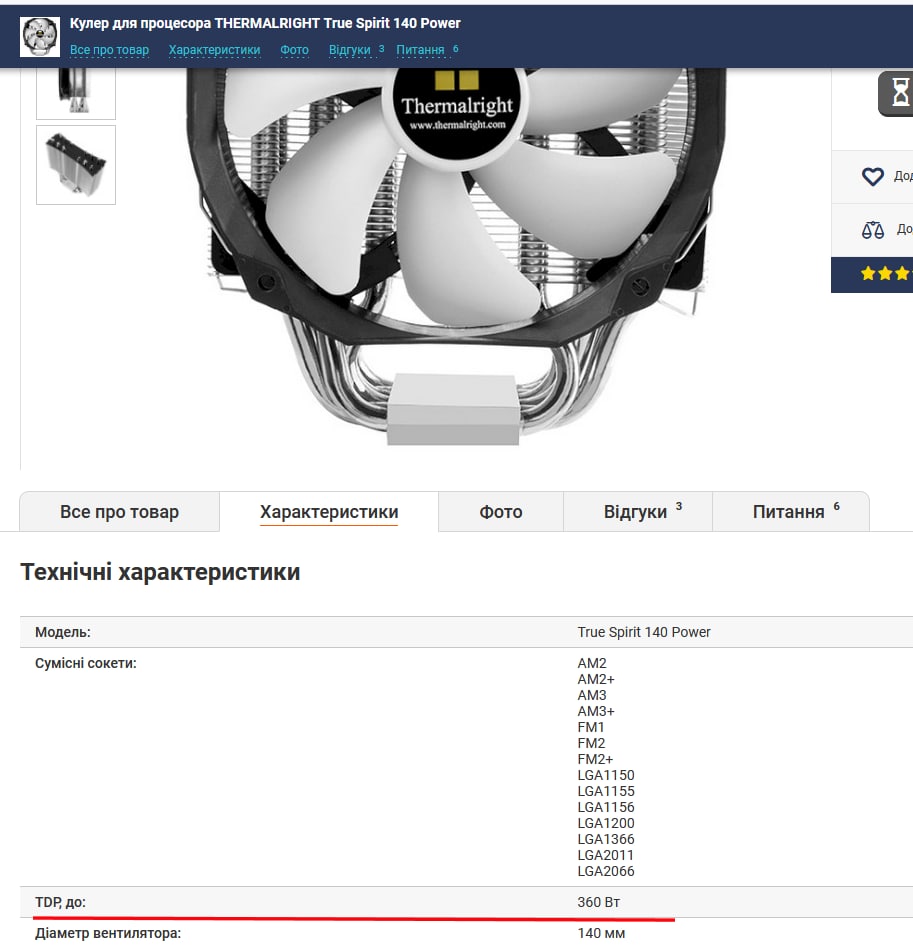Click the 'FM2+' socket entry

tap(595, 759)
